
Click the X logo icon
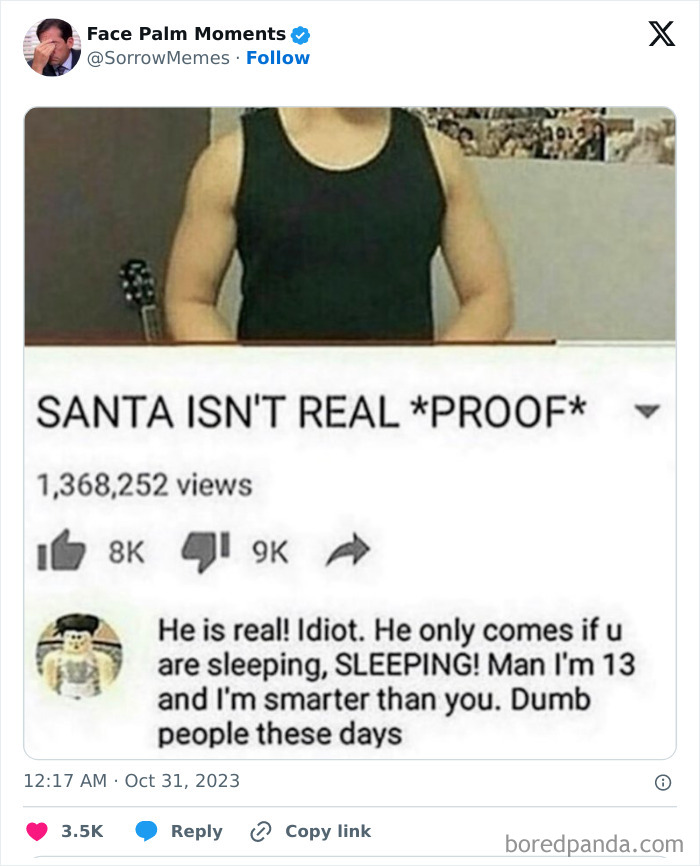[661, 34]
